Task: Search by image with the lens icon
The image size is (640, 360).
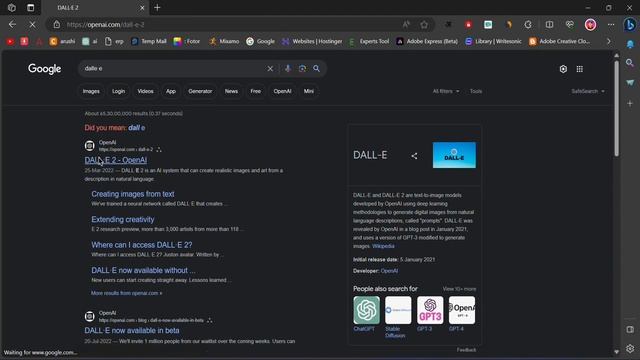Action: 302,69
